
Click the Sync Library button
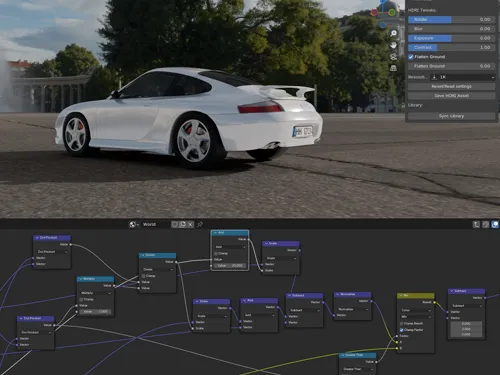[x=451, y=116]
